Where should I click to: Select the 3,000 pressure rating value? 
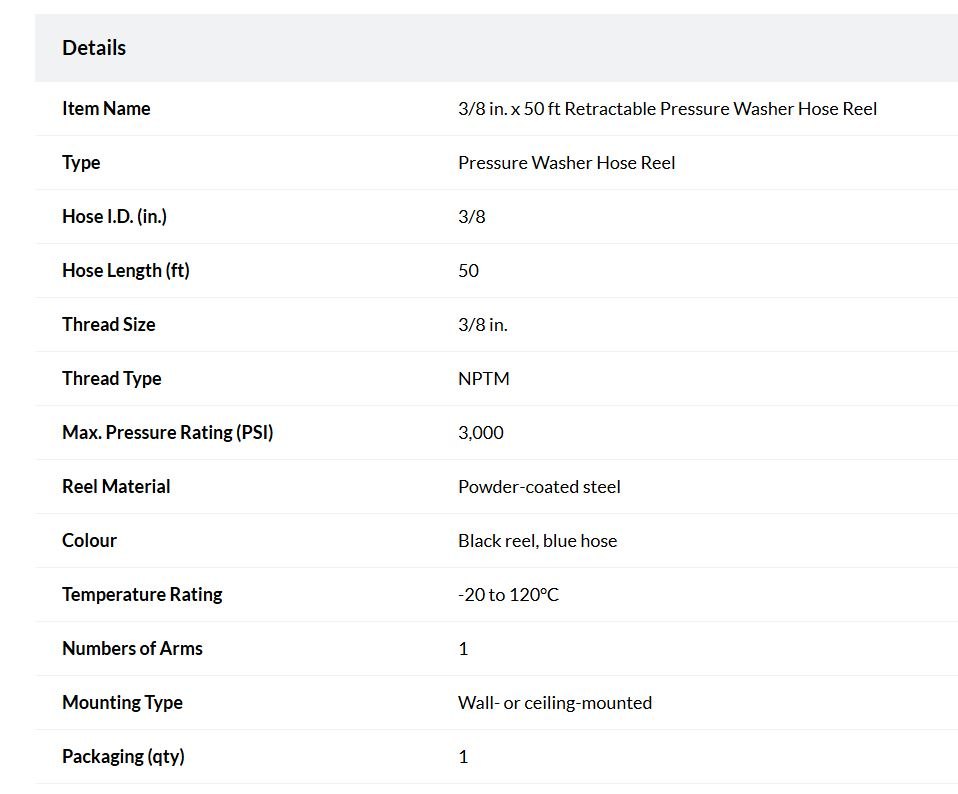481,432
